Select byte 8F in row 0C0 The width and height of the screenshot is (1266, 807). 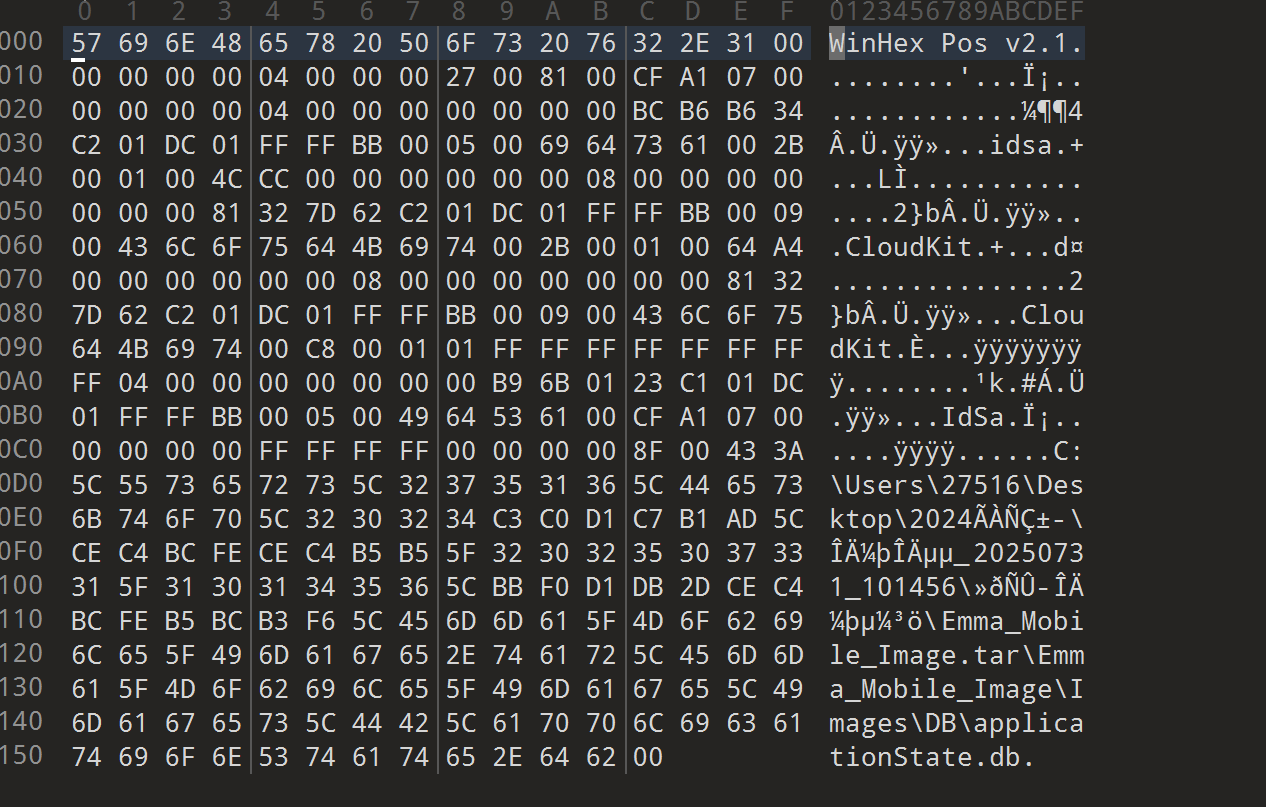647,451
